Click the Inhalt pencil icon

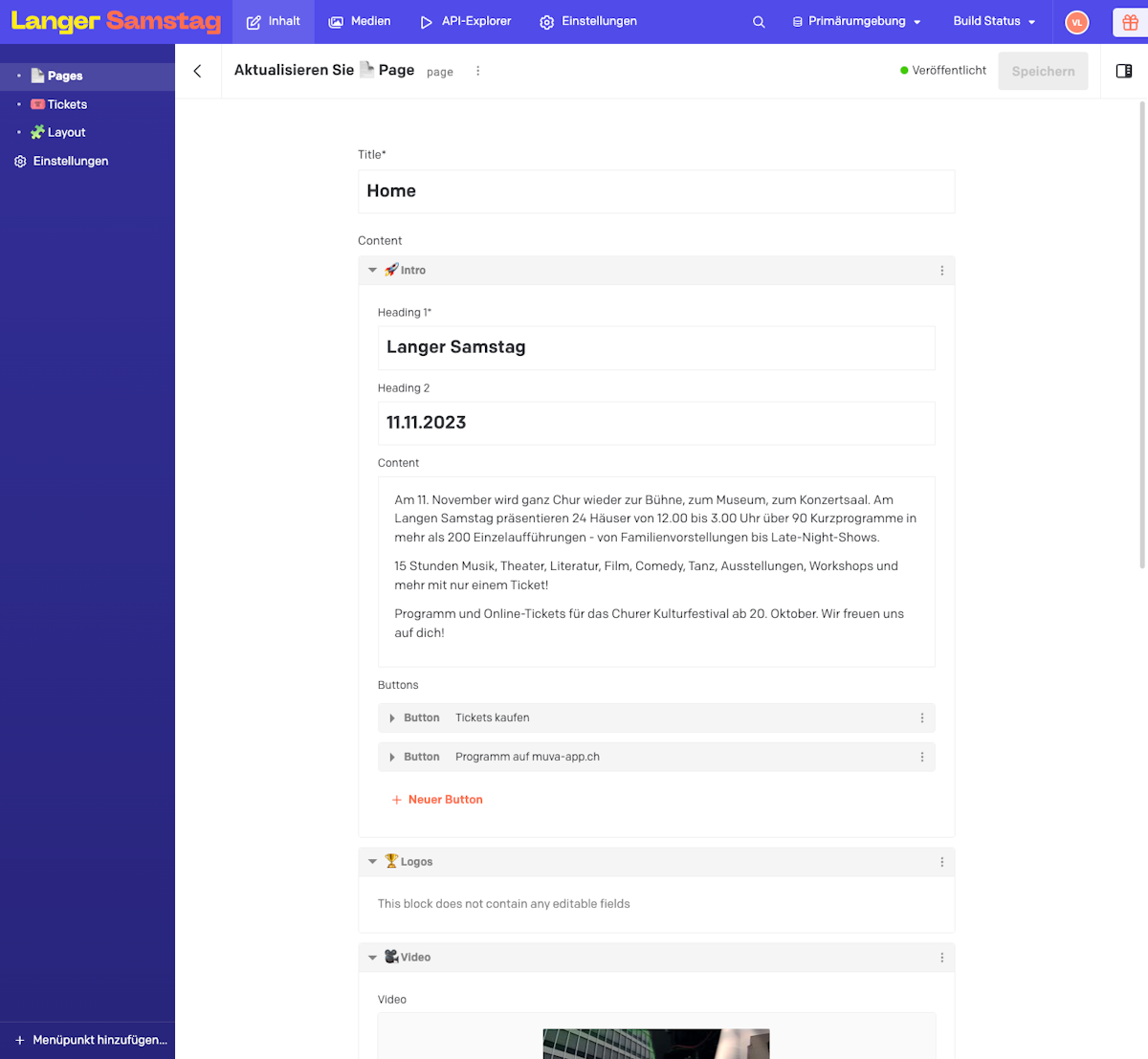pos(254,22)
